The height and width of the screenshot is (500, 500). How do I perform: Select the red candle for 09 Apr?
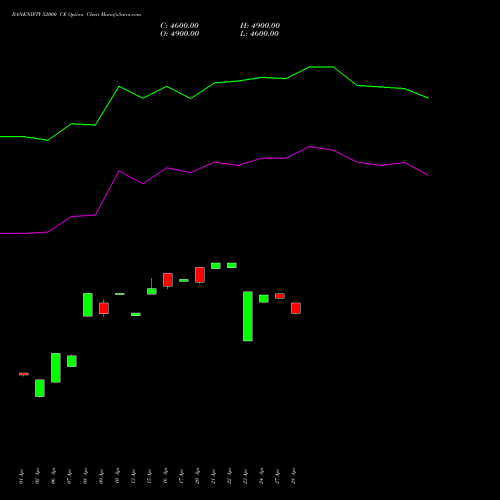point(104,308)
